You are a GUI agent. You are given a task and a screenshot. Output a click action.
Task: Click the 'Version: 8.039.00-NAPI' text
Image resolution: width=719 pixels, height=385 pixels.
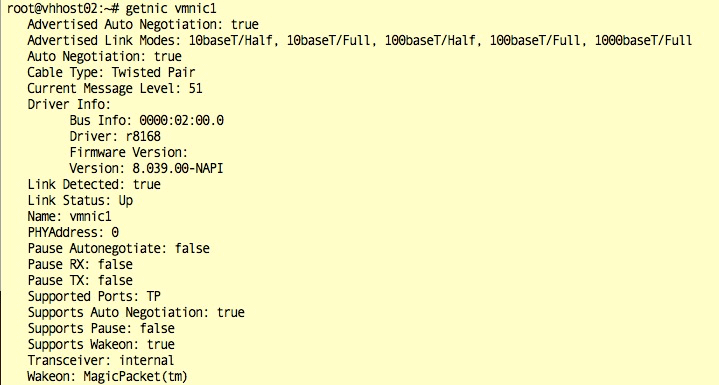(x=146, y=168)
